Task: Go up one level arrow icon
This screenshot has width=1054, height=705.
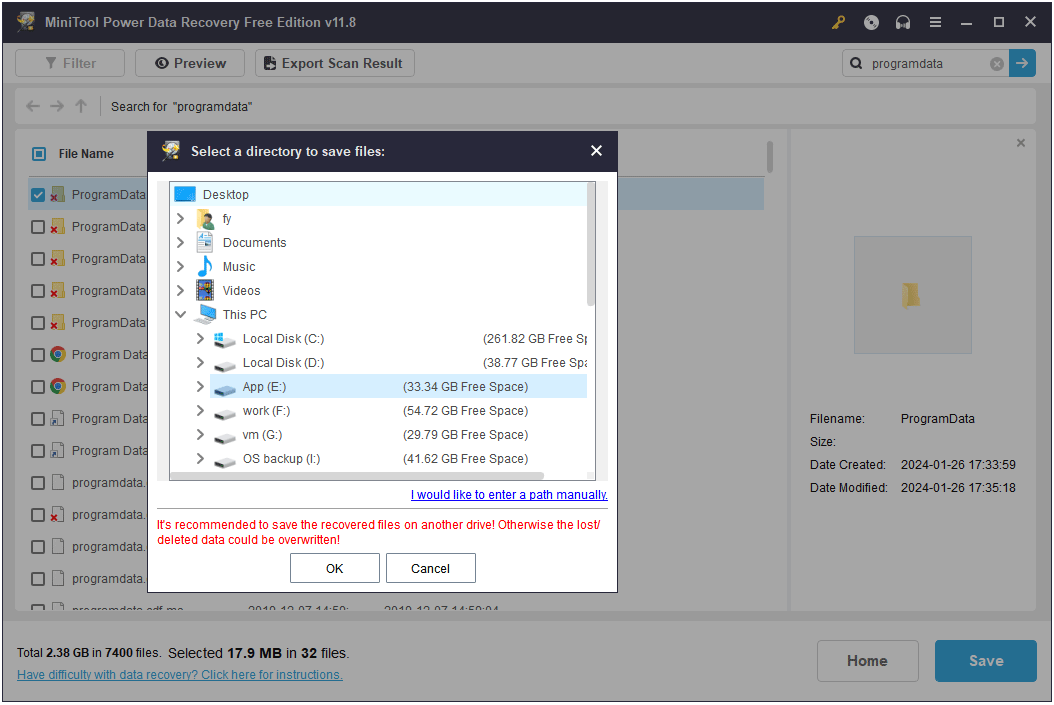Action: (x=81, y=106)
